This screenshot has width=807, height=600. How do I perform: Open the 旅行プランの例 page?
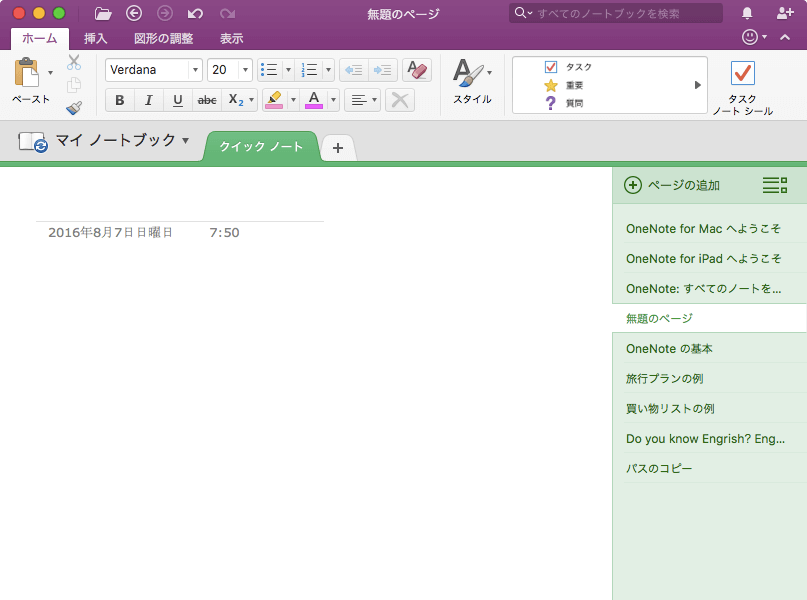click(666, 378)
